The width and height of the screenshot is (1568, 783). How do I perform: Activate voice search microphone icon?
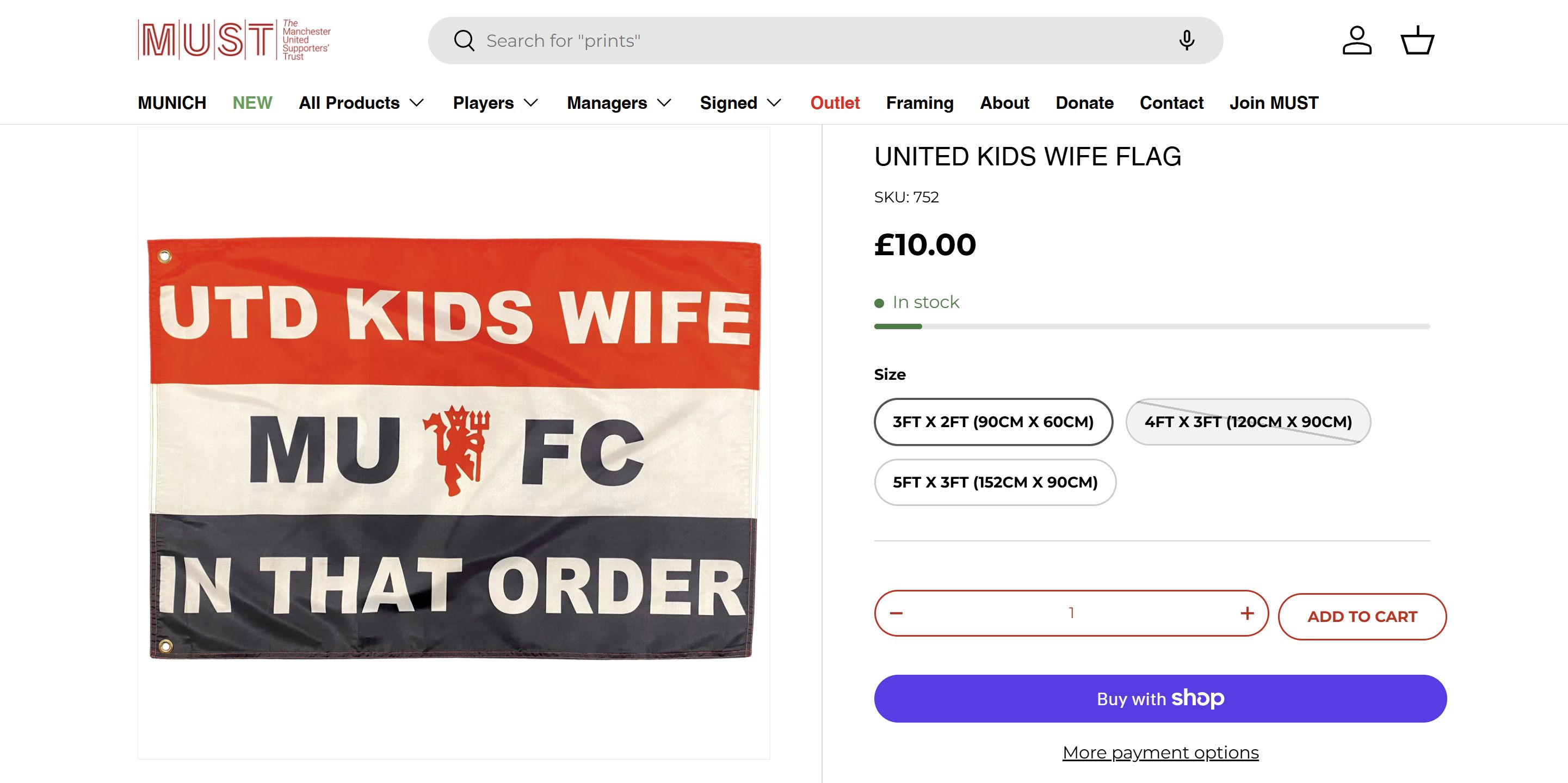coord(1187,41)
